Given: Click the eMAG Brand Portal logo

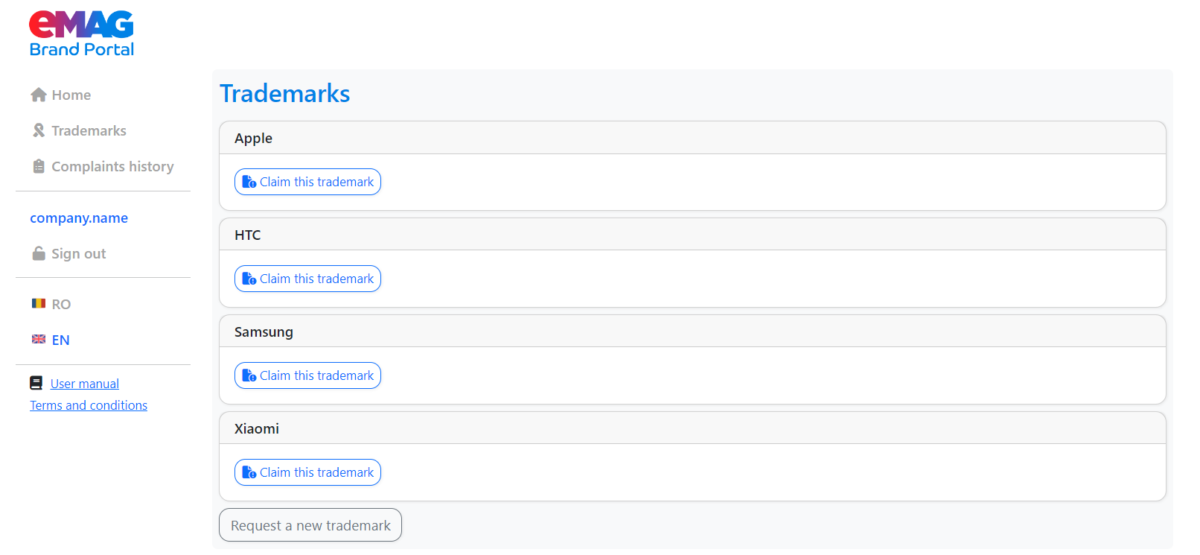Looking at the screenshot, I should tap(81, 33).
